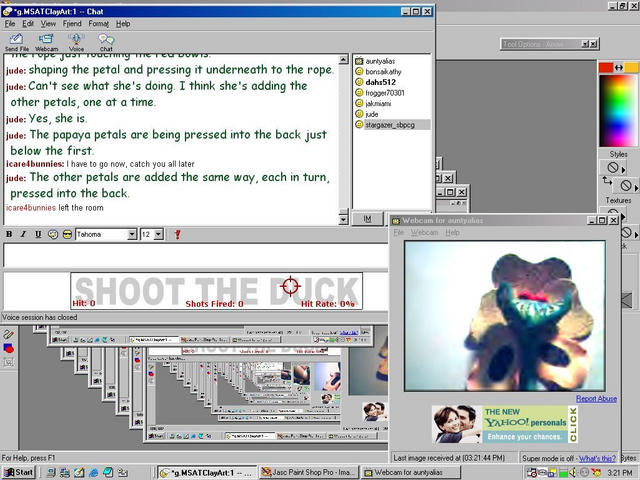This screenshot has height=480, width=640.
Task: Launch Internet Explorer from quick launch
Action: [93, 472]
